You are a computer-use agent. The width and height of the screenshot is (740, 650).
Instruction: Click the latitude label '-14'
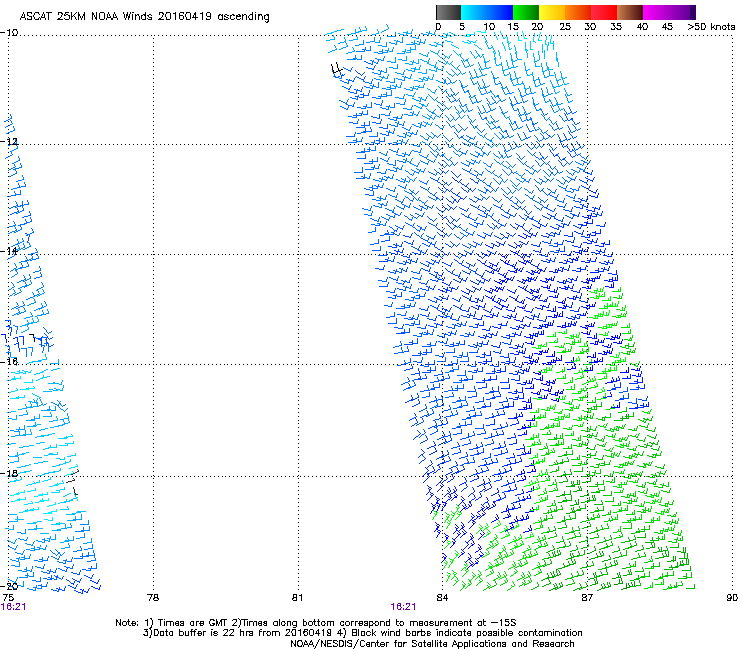pos(9,251)
